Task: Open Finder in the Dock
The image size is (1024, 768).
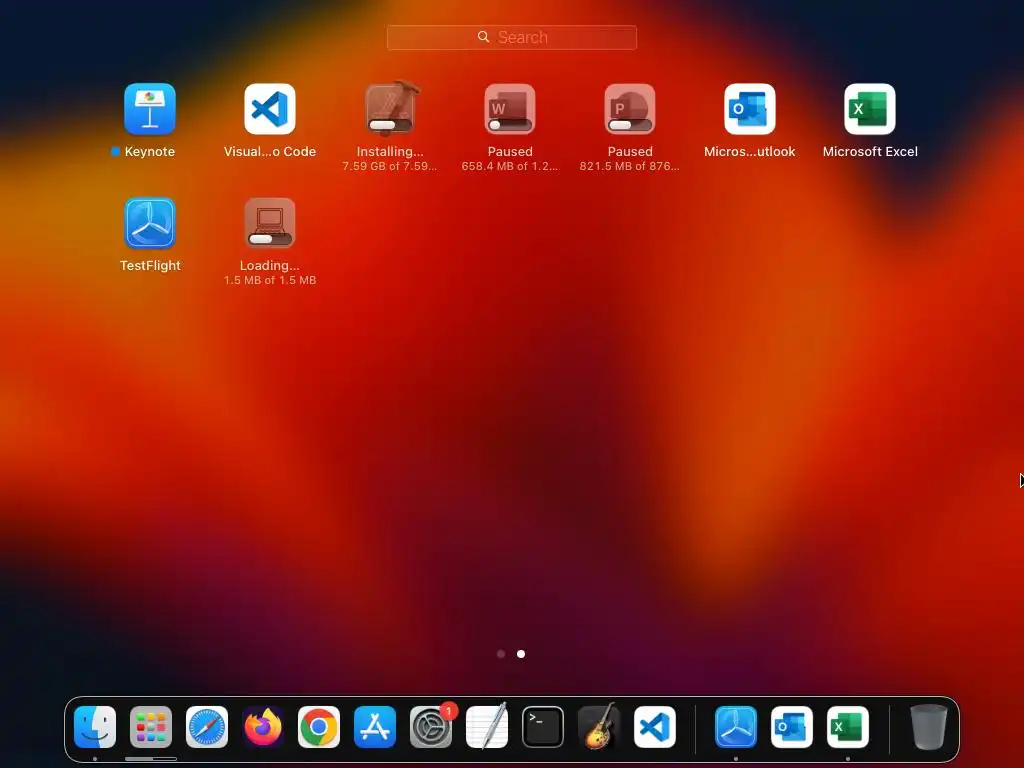Action: pos(95,727)
